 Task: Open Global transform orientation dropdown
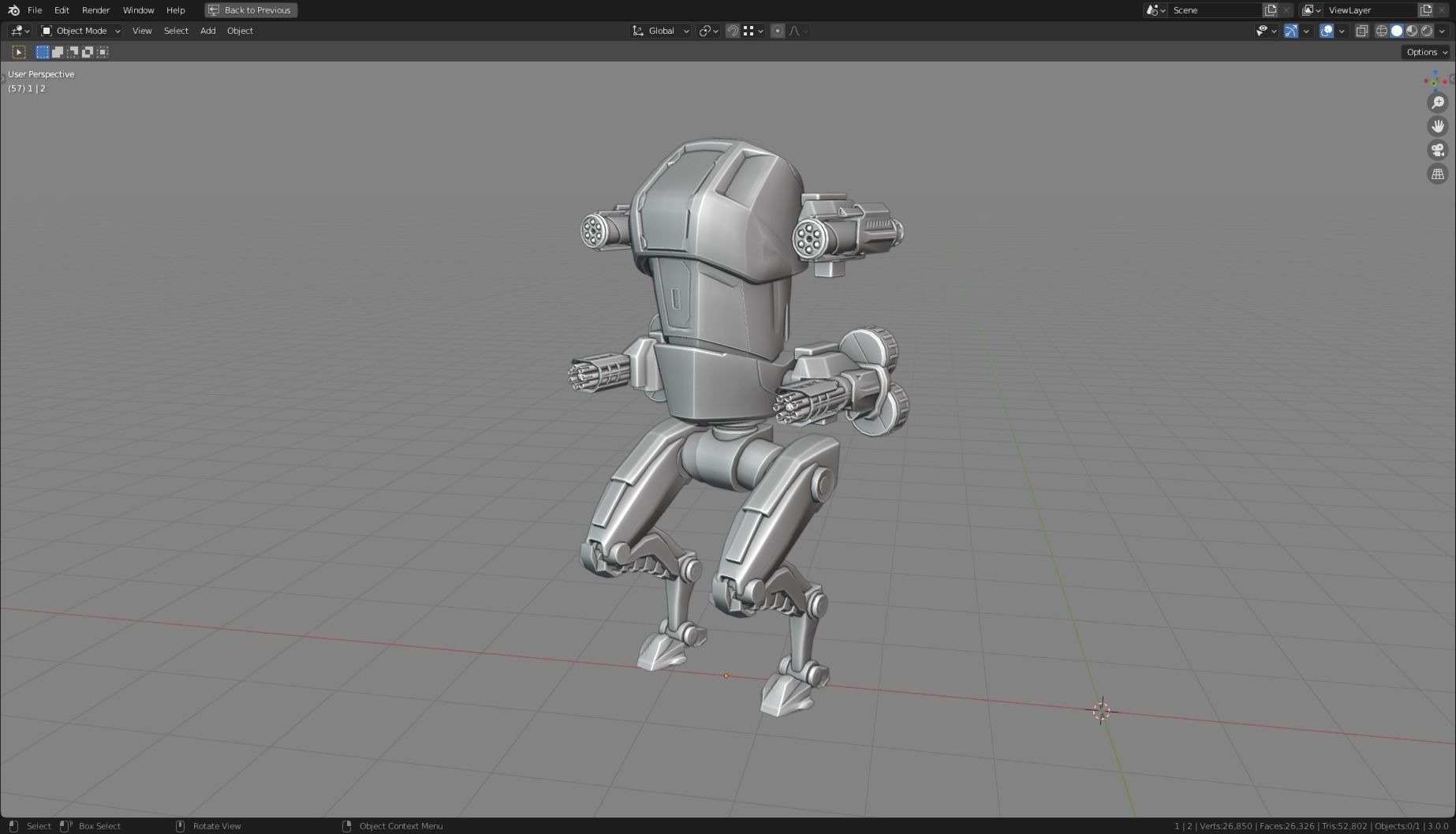tap(661, 31)
